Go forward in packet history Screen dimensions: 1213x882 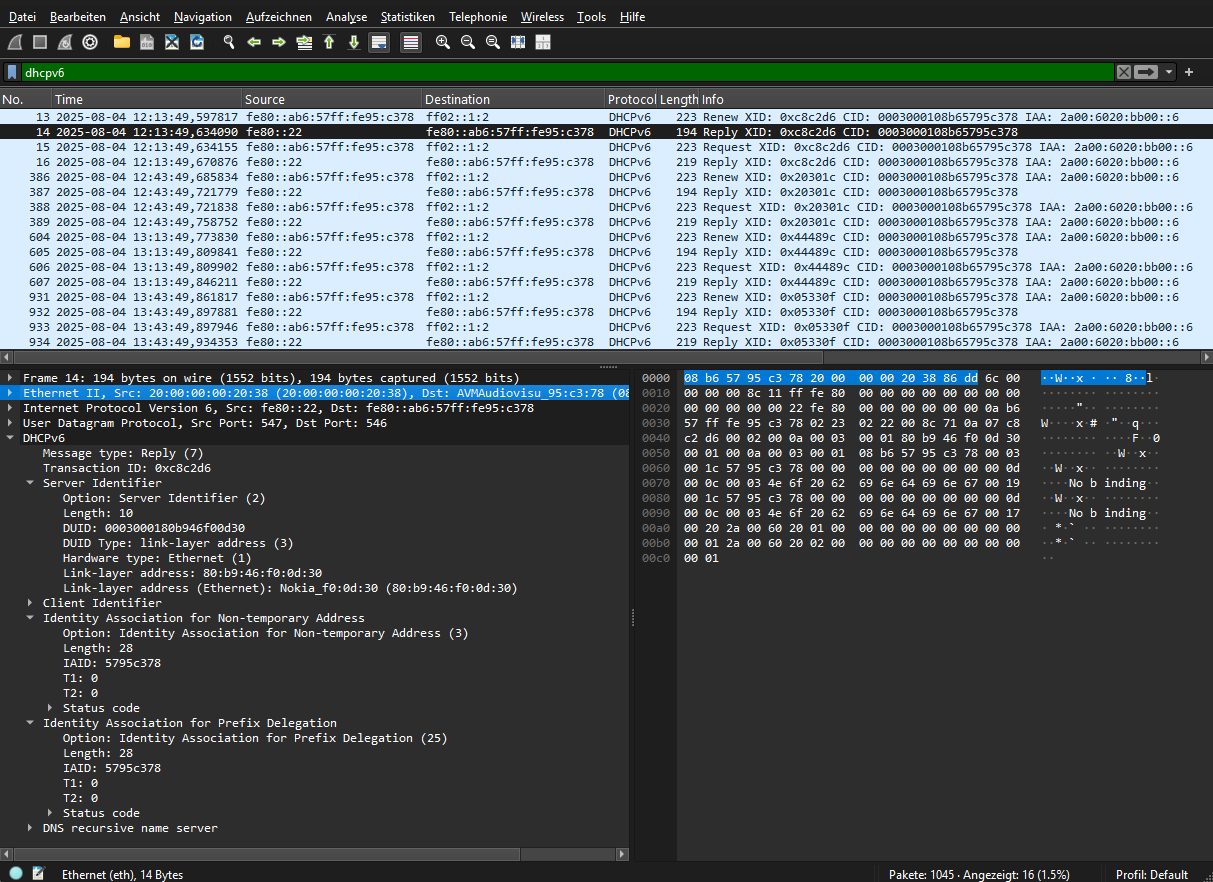coord(279,42)
